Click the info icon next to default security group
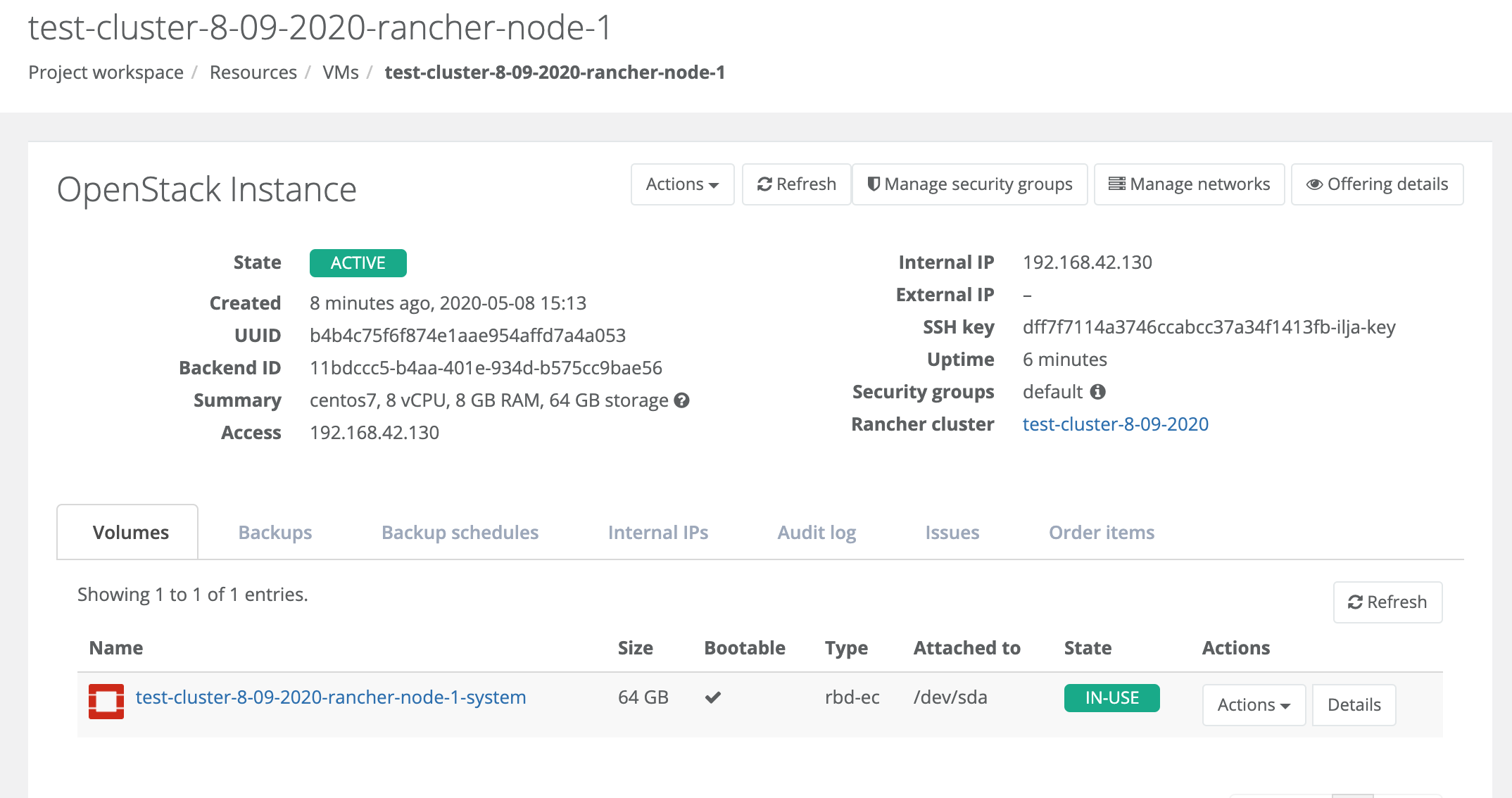 click(x=1098, y=392)
